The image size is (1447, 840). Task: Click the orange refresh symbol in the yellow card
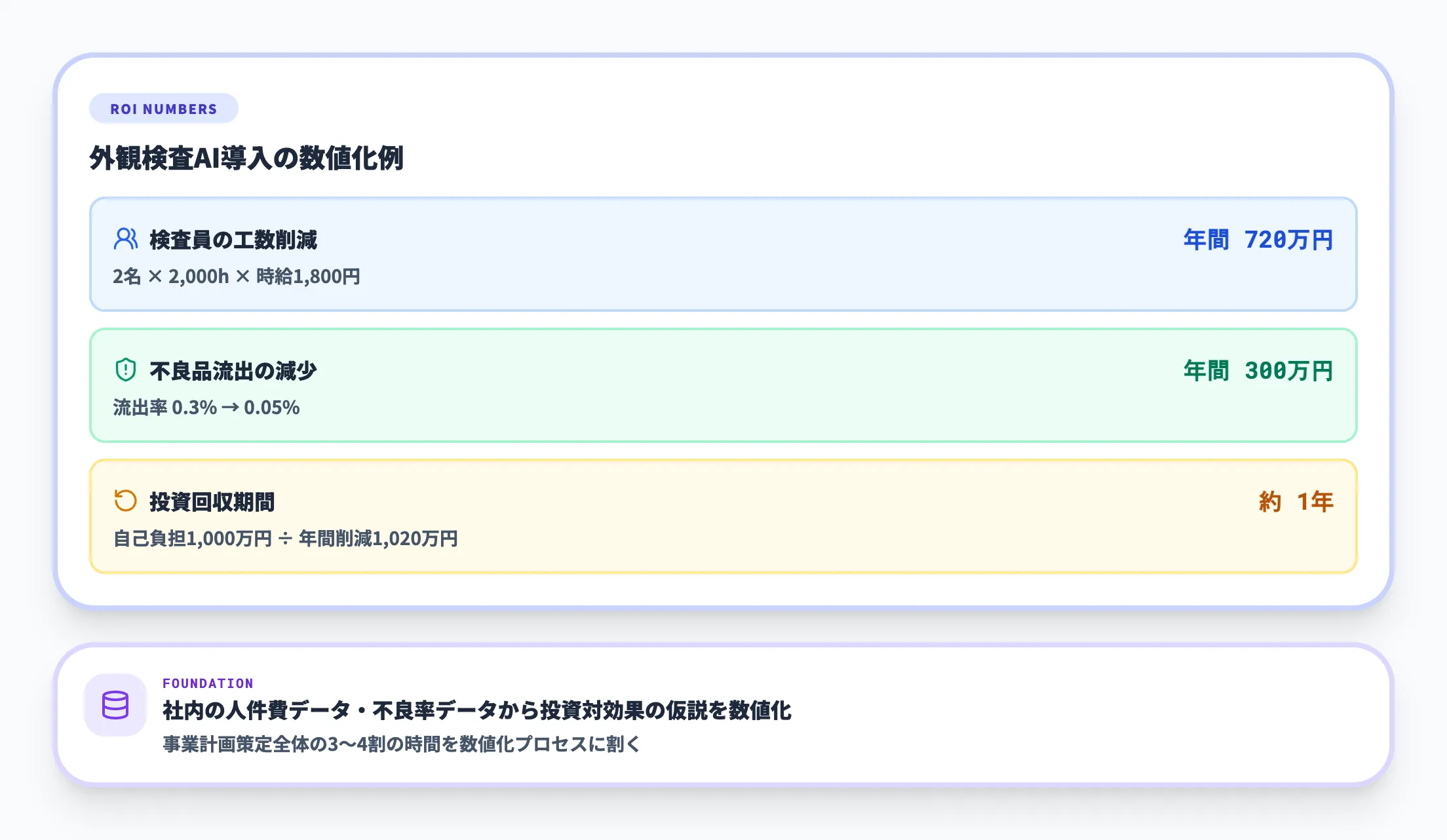point(125,501)
